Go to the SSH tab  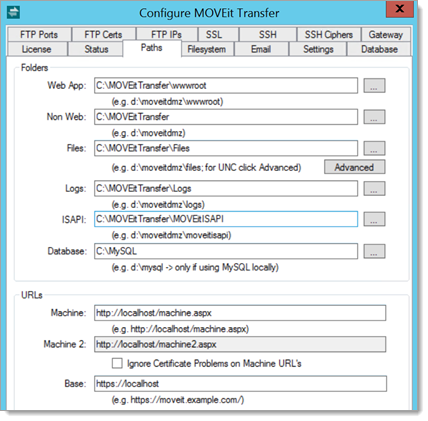pos(268,34)
